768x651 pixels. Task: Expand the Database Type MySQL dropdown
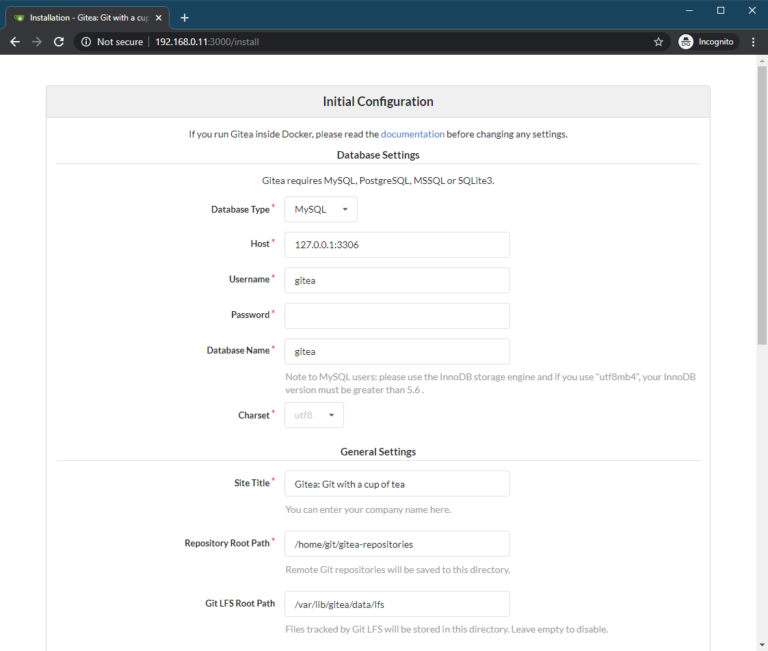coord(320,209)
